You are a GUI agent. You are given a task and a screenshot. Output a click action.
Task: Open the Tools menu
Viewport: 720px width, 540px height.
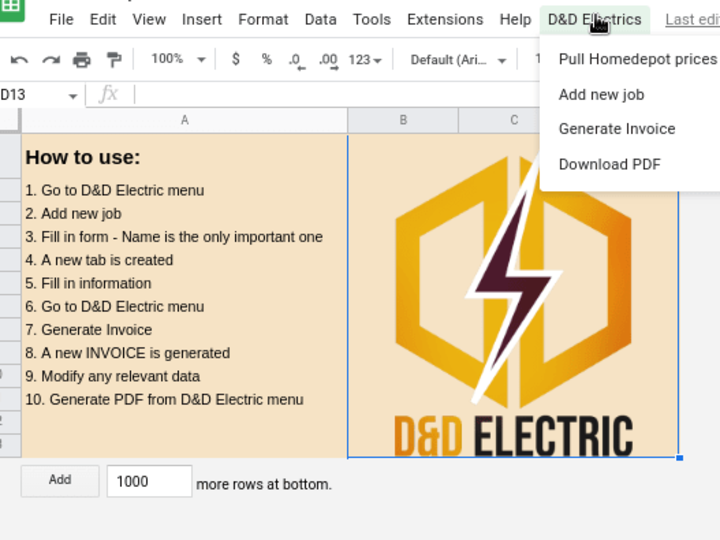click(372, 20)
